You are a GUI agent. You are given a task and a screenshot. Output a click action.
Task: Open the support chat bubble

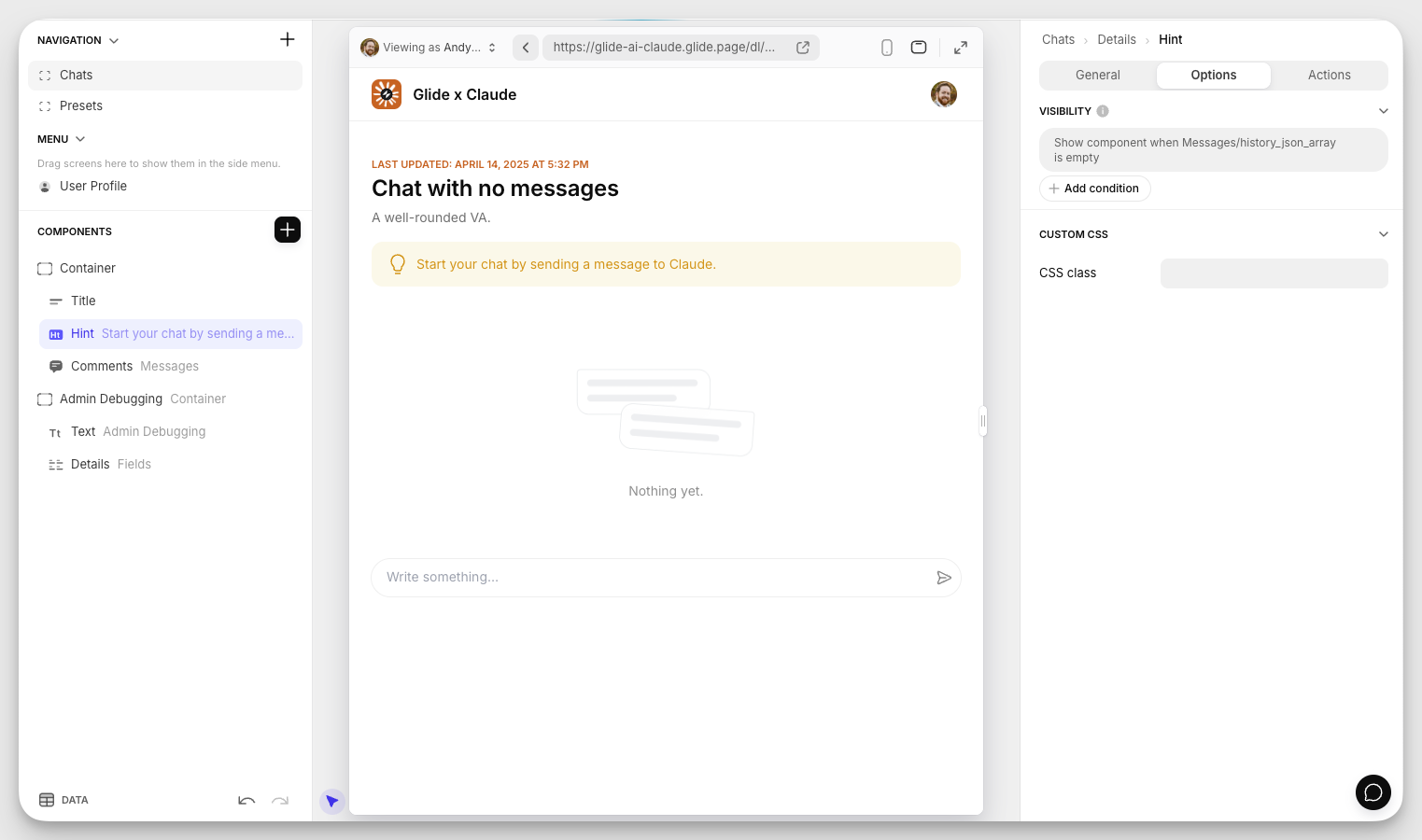[x=1373, y=792]
